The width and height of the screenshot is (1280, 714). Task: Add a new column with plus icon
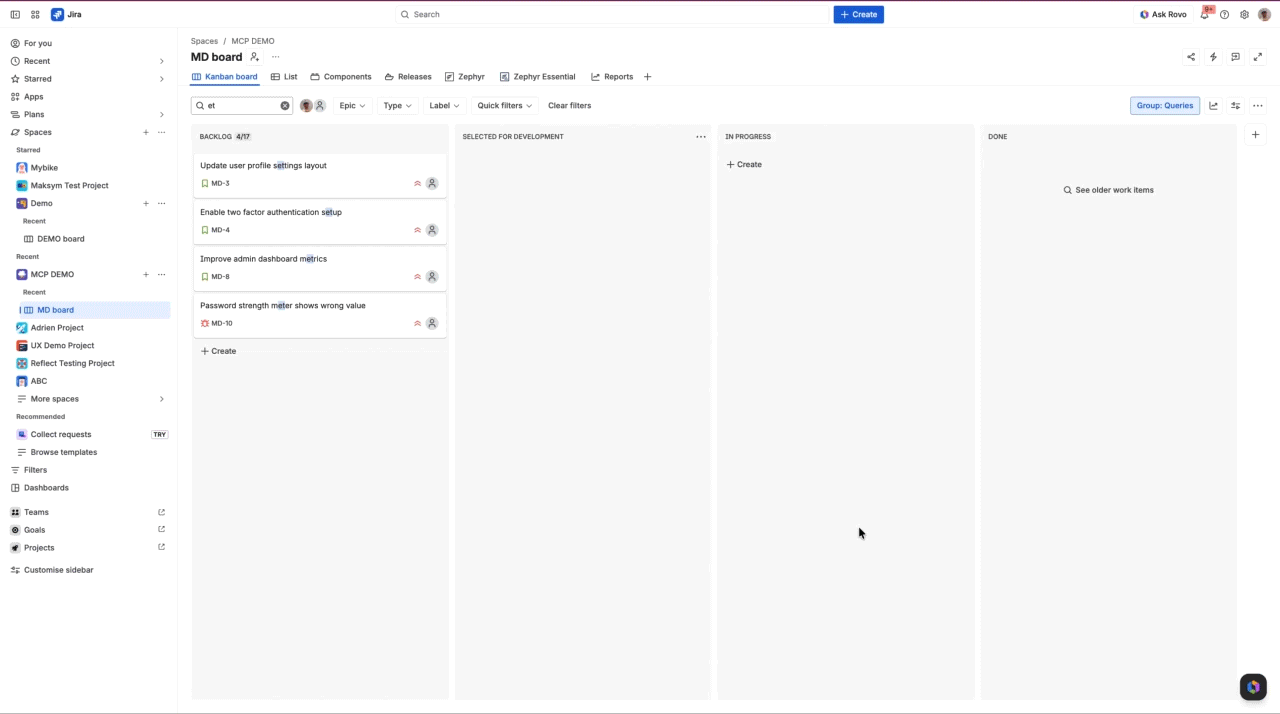pyautogui.click(x=1255, y=135)
